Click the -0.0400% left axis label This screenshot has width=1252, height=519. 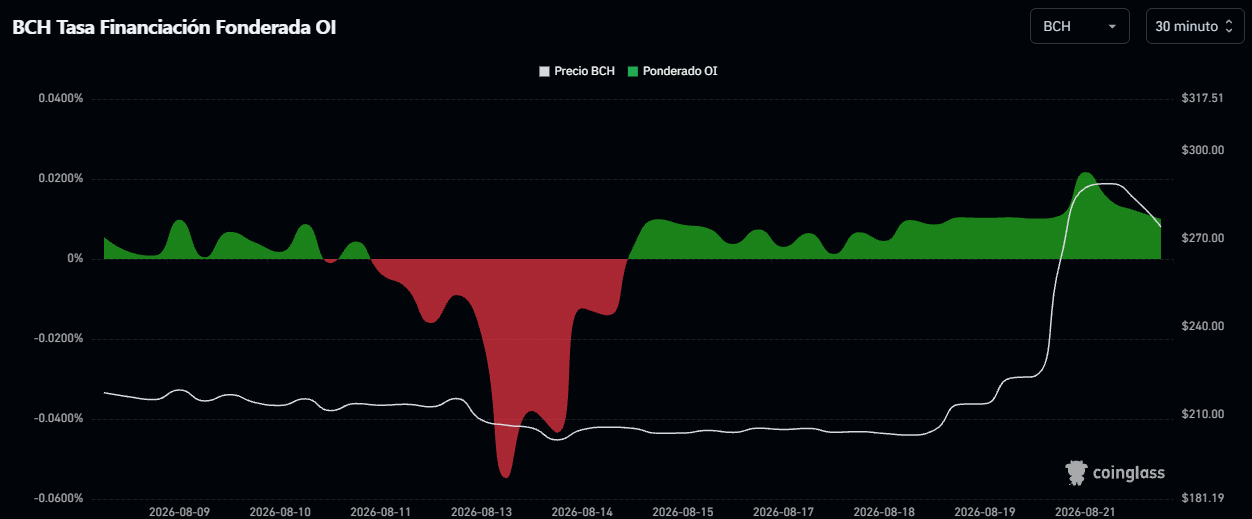58,419
